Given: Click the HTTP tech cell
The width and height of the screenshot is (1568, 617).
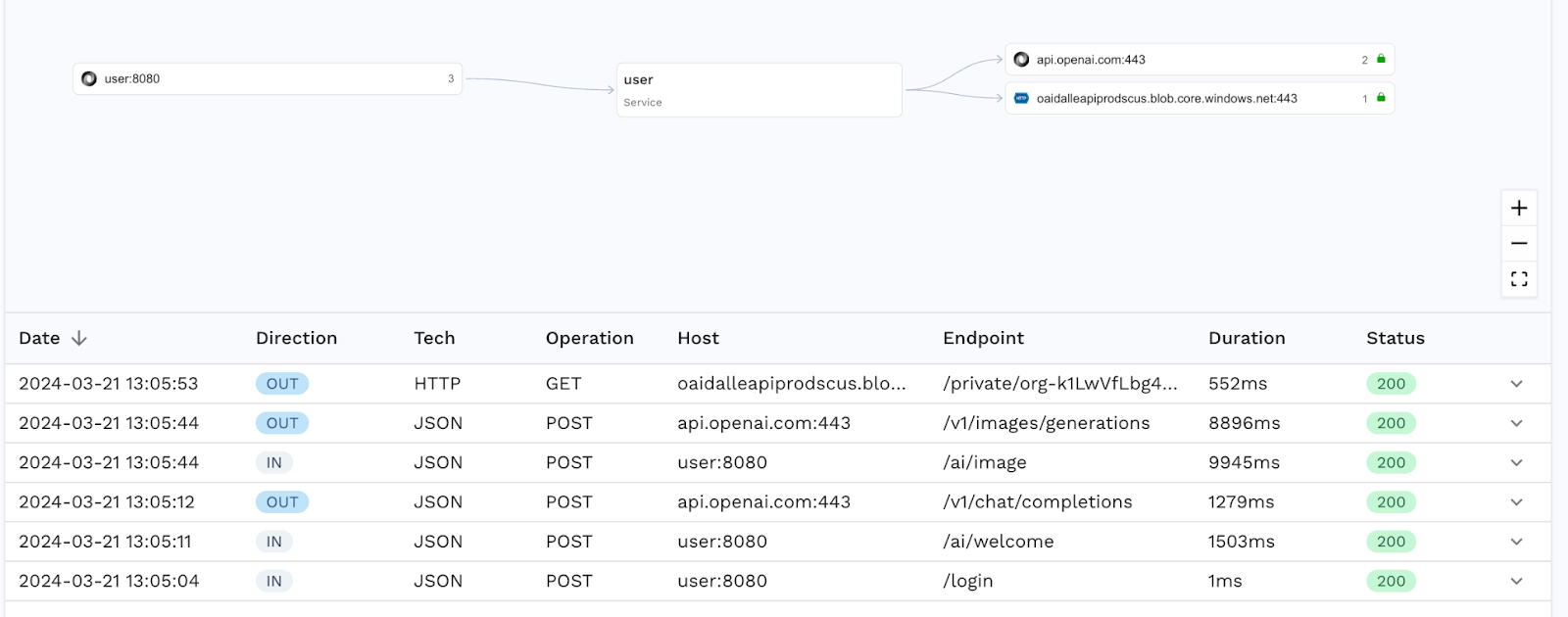Looking at the screenshot, I should pos(437,384).
